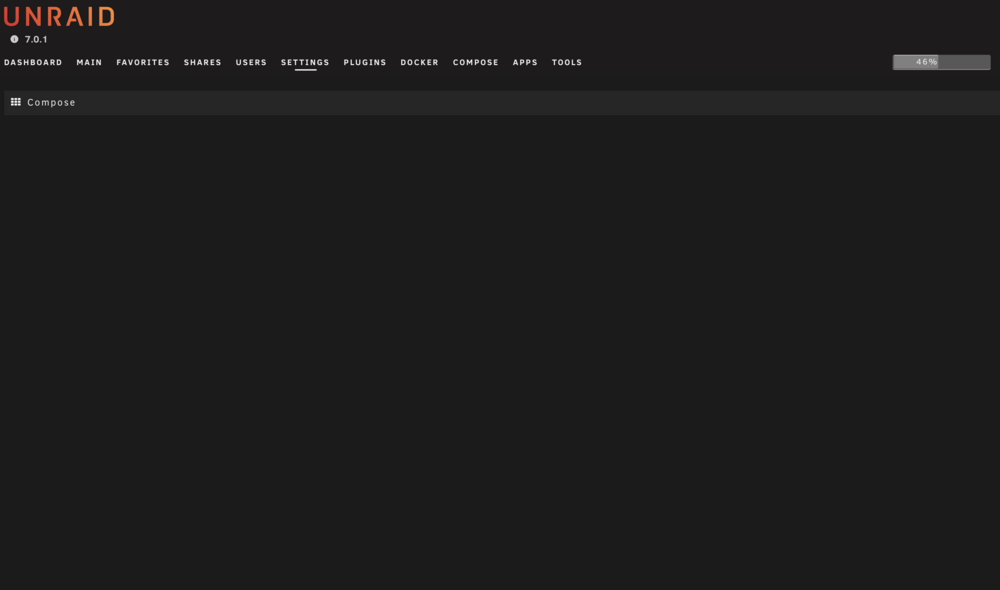Open the Compose menu item
1000x590 pixels.
tap(476, 63)
